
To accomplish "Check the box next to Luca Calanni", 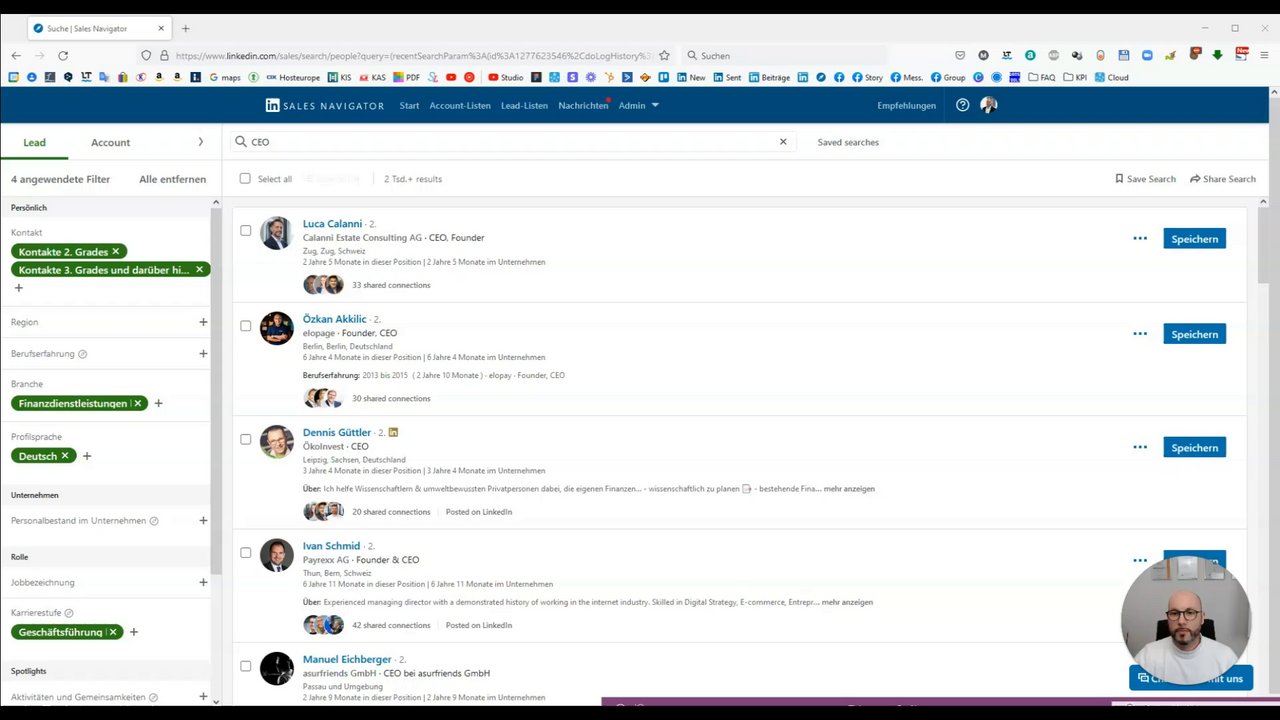I will (246, 231).
